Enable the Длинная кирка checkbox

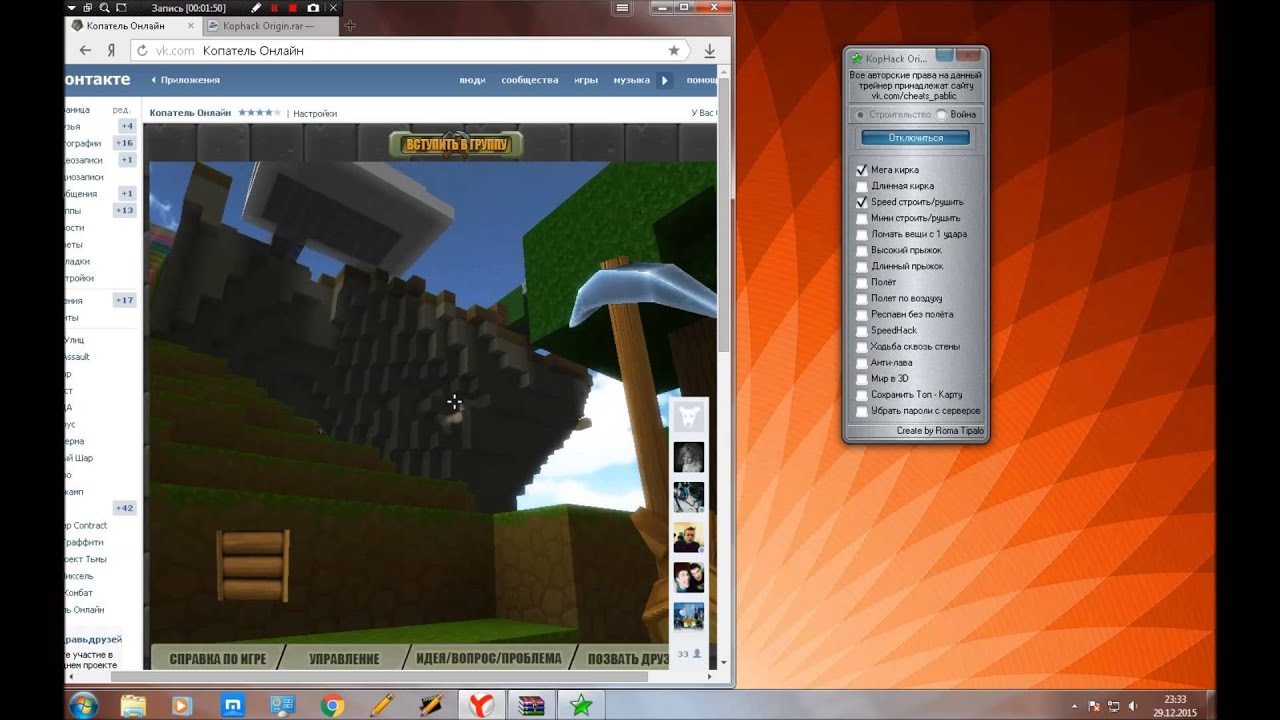pos(862,186)
